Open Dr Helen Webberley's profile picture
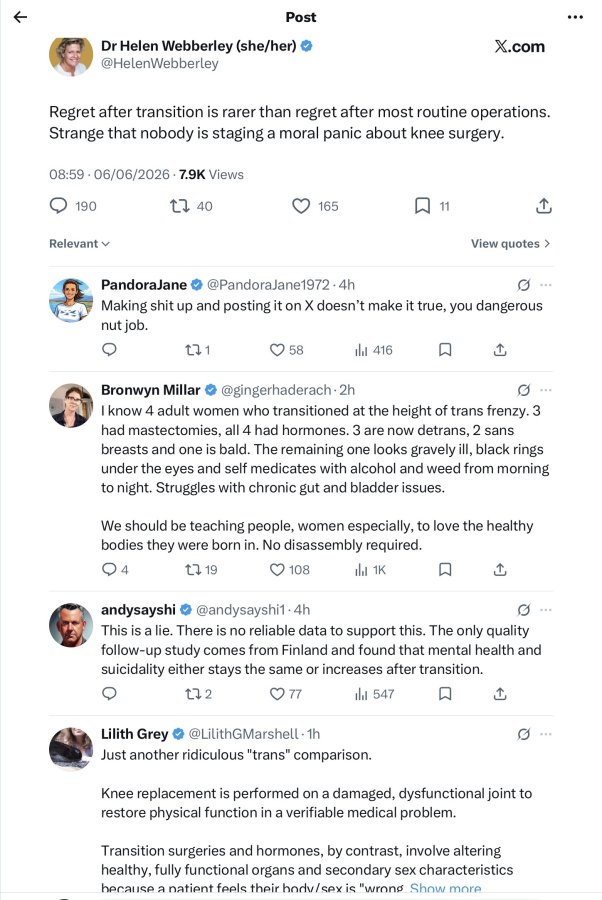 point(71,55)
